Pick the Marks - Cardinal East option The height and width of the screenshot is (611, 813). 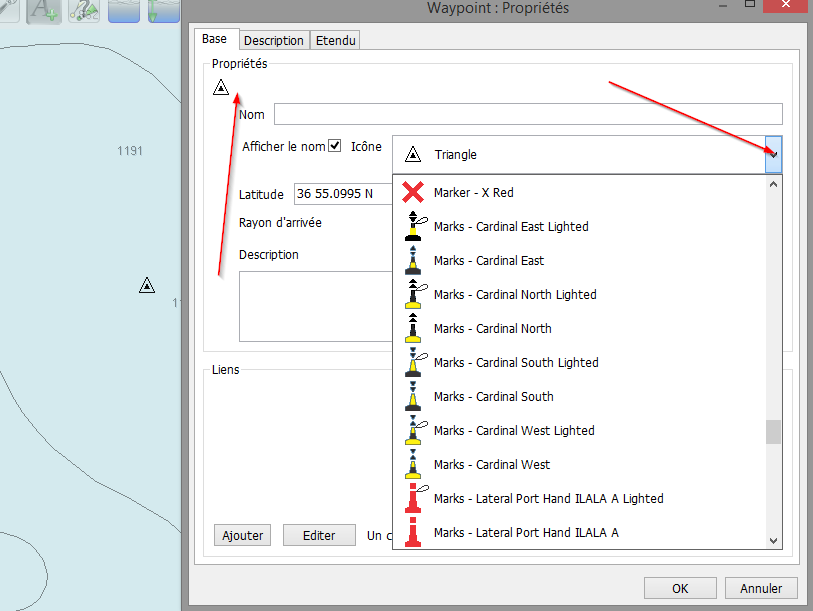[488, 261]
